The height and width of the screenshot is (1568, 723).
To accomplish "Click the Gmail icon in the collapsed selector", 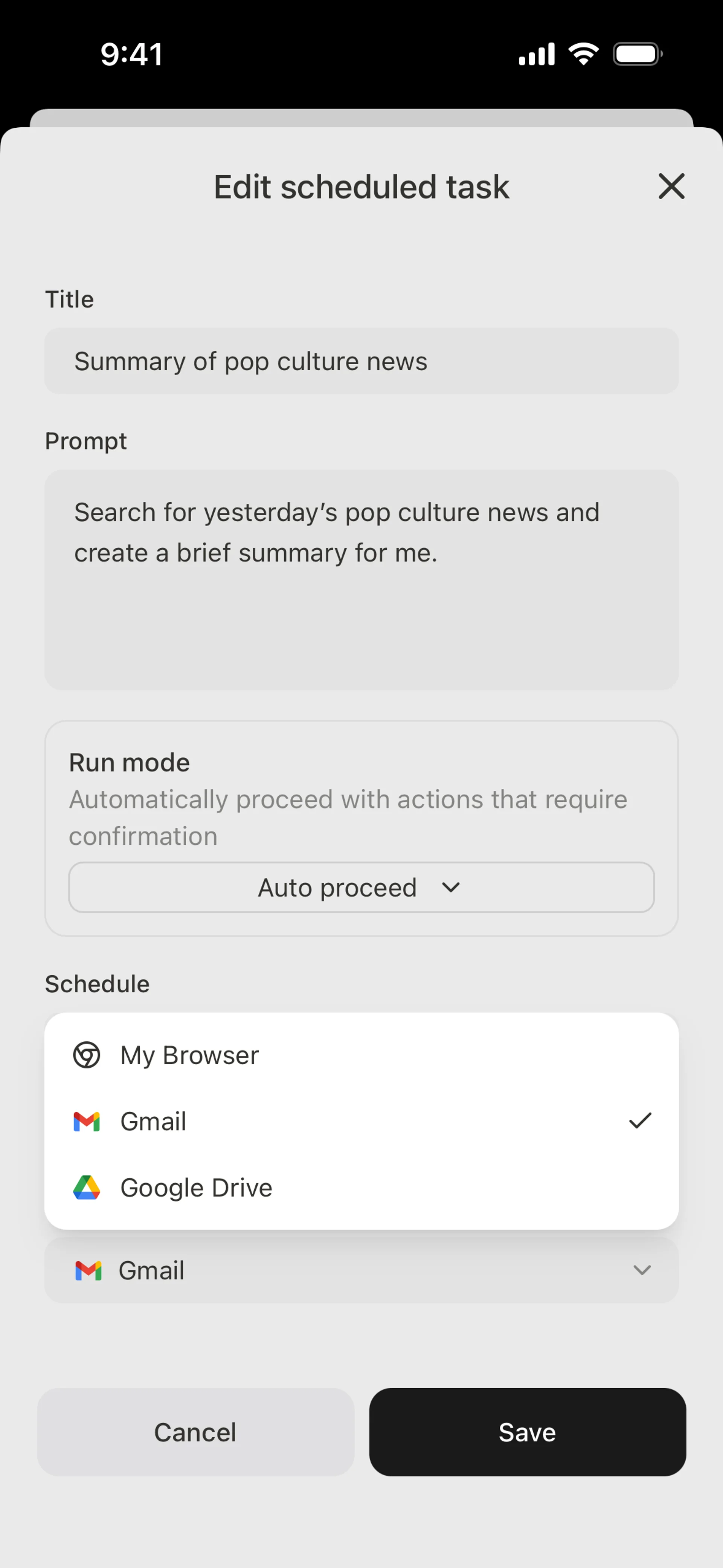I will click(88, 1270).
